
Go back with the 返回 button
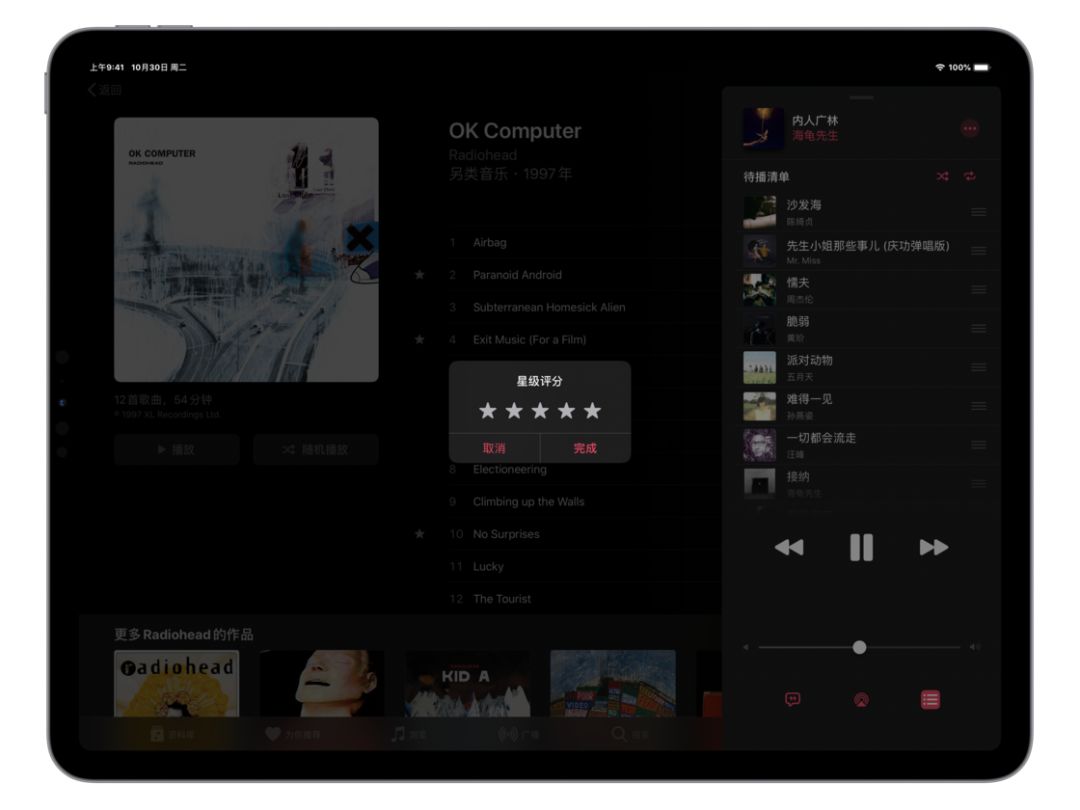(x=105, y=90)
